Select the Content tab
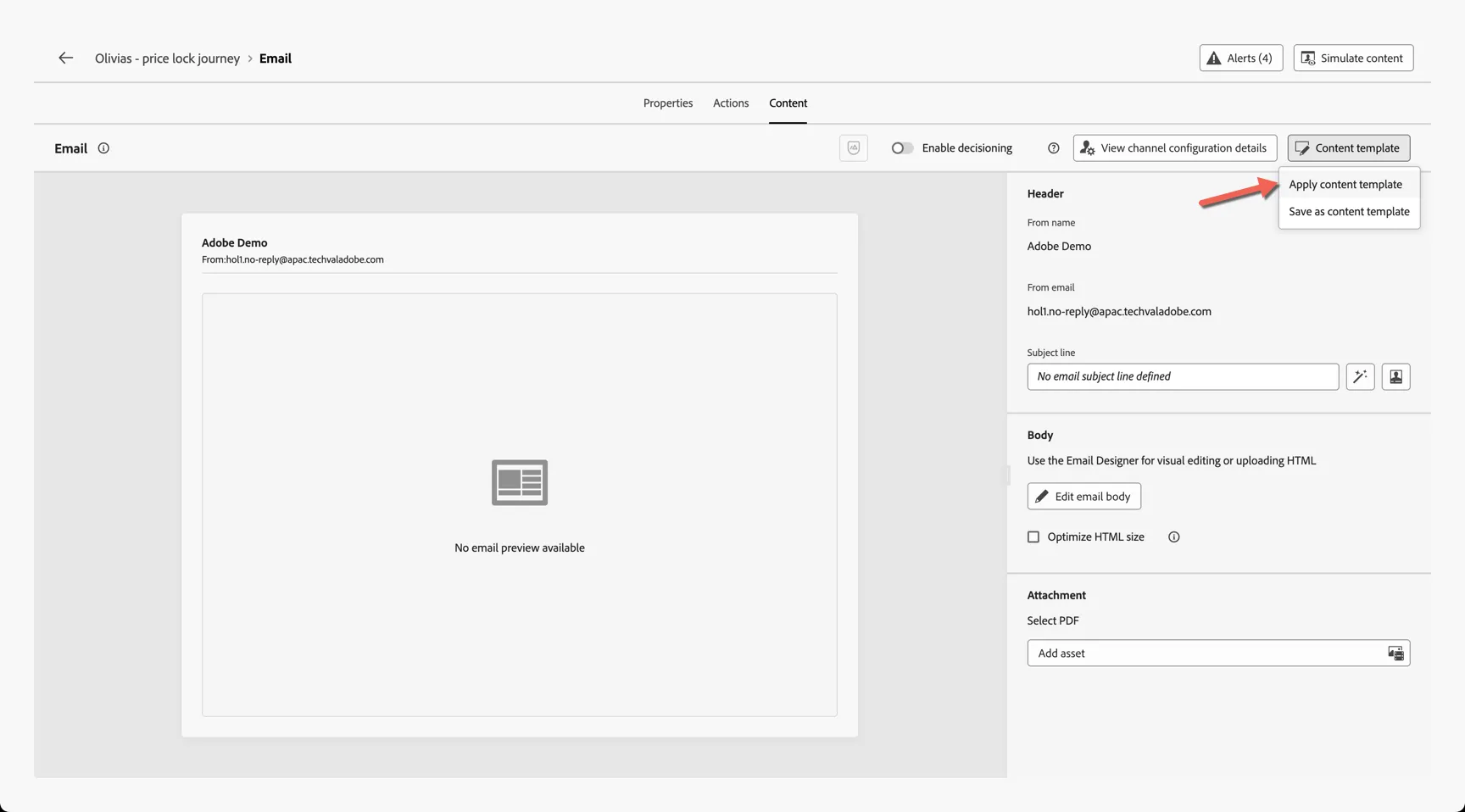Image resolution: width=1465 pixels, height=812 pixels. tap(788, 103)
